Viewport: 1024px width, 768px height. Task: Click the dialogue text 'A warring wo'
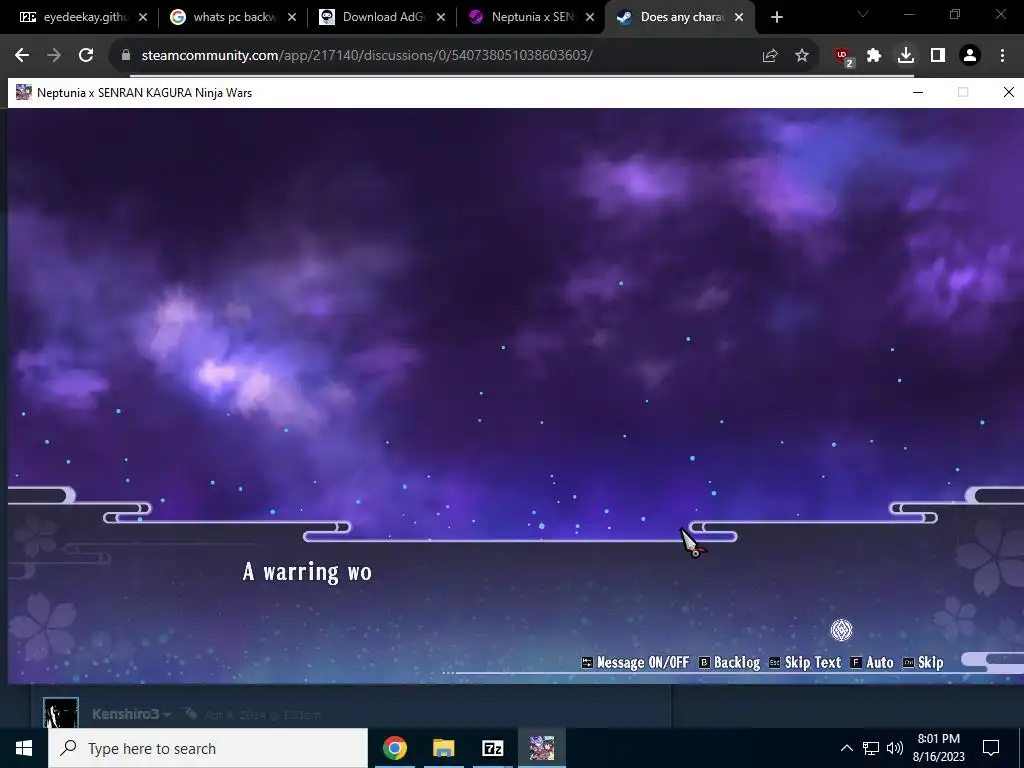pos(307,572)
